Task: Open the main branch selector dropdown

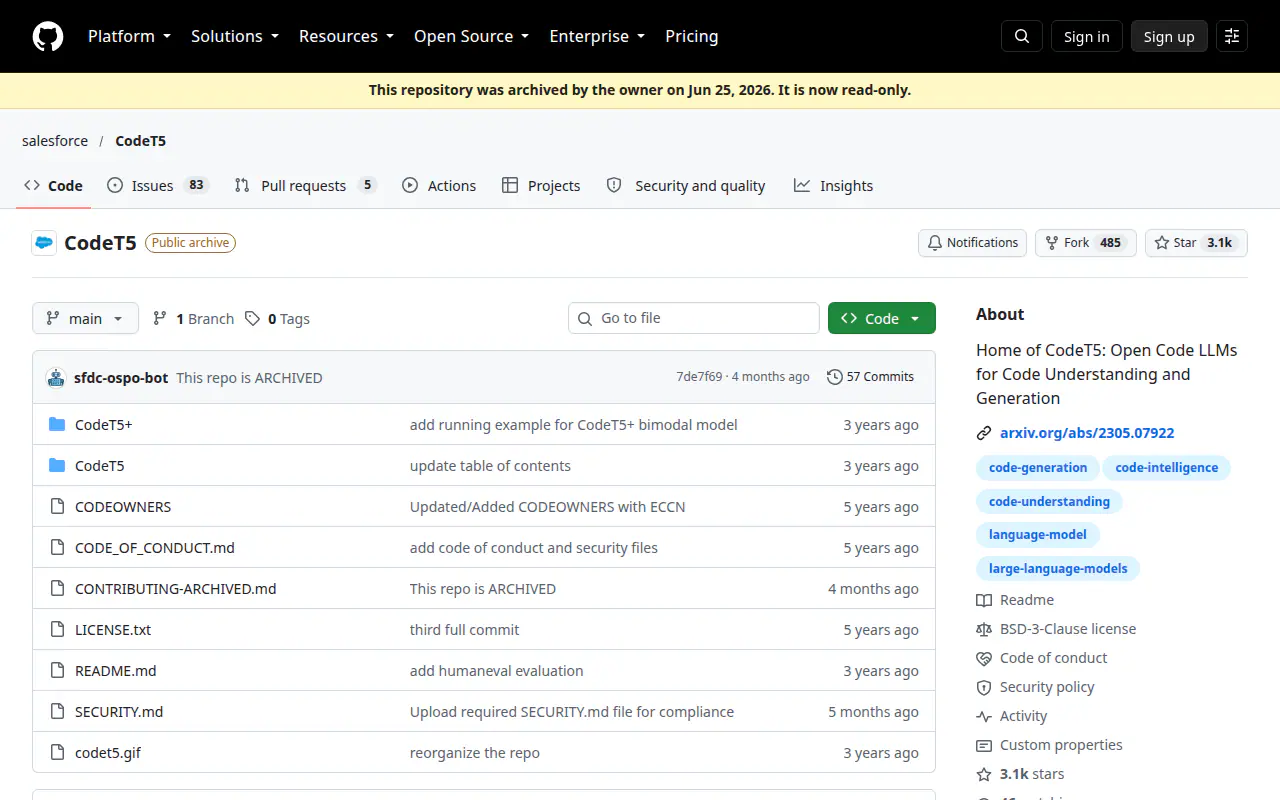Action: tap(85, 318)
